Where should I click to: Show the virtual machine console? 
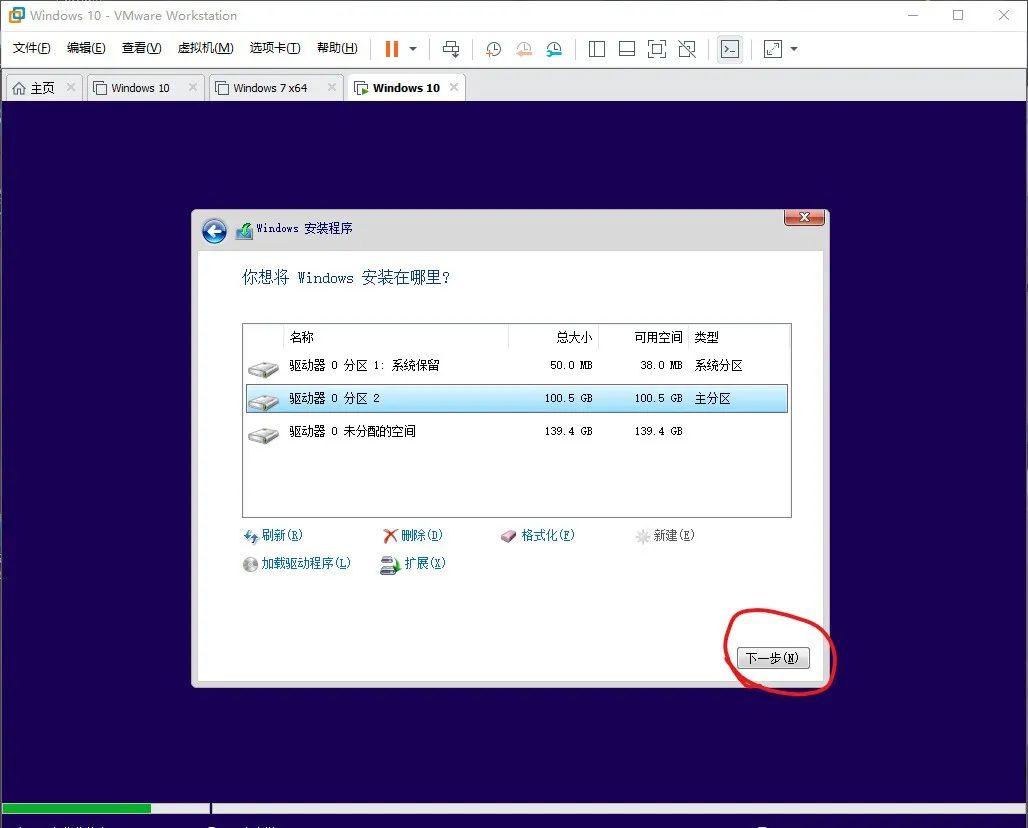coord(731,49)
